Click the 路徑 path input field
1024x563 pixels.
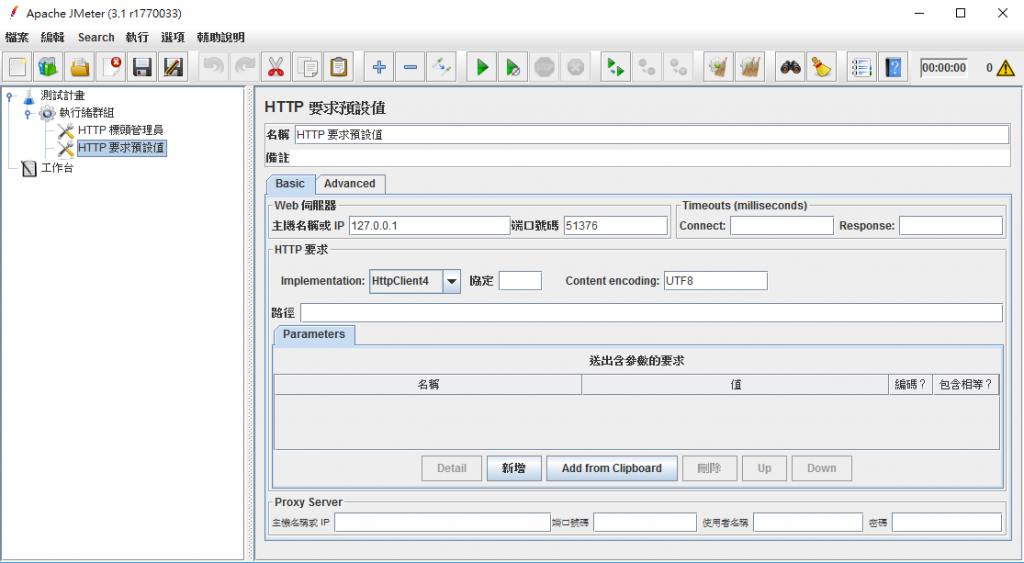click(x=651, y=313)
